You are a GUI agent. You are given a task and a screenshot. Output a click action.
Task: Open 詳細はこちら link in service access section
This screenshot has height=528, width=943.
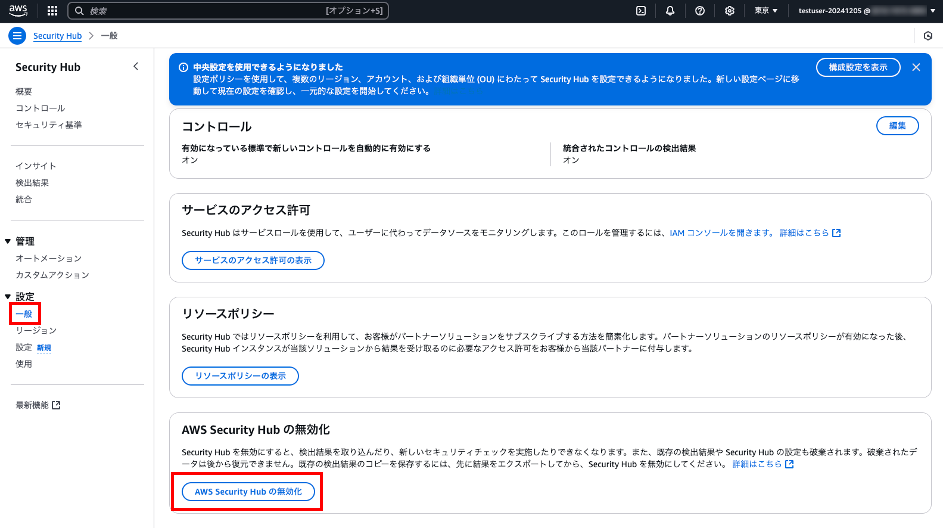pos(809,233)
